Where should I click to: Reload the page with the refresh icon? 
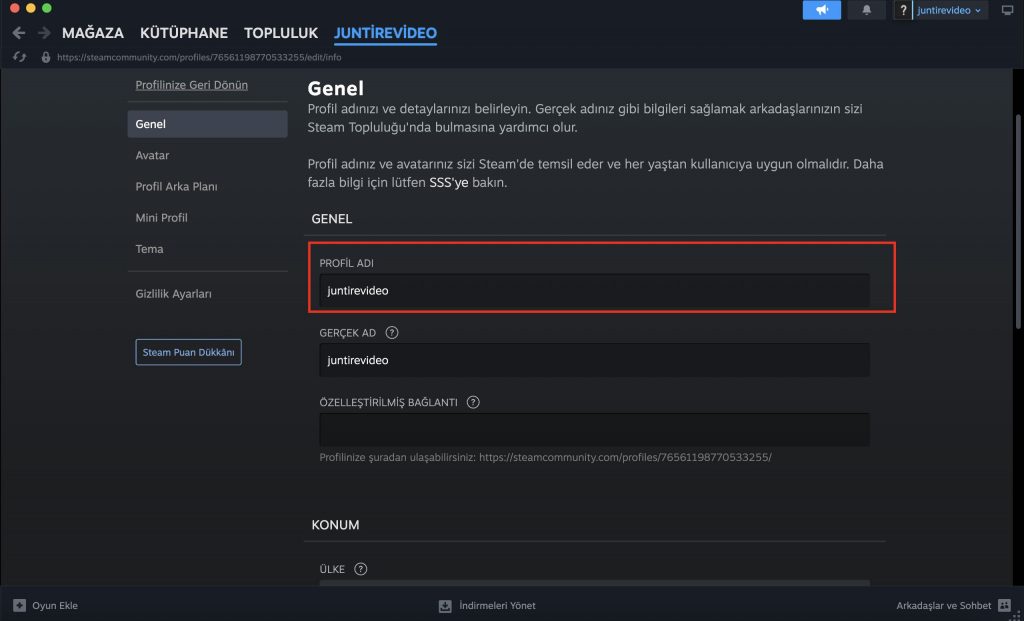pyautogui.click(x=20, y=57)
